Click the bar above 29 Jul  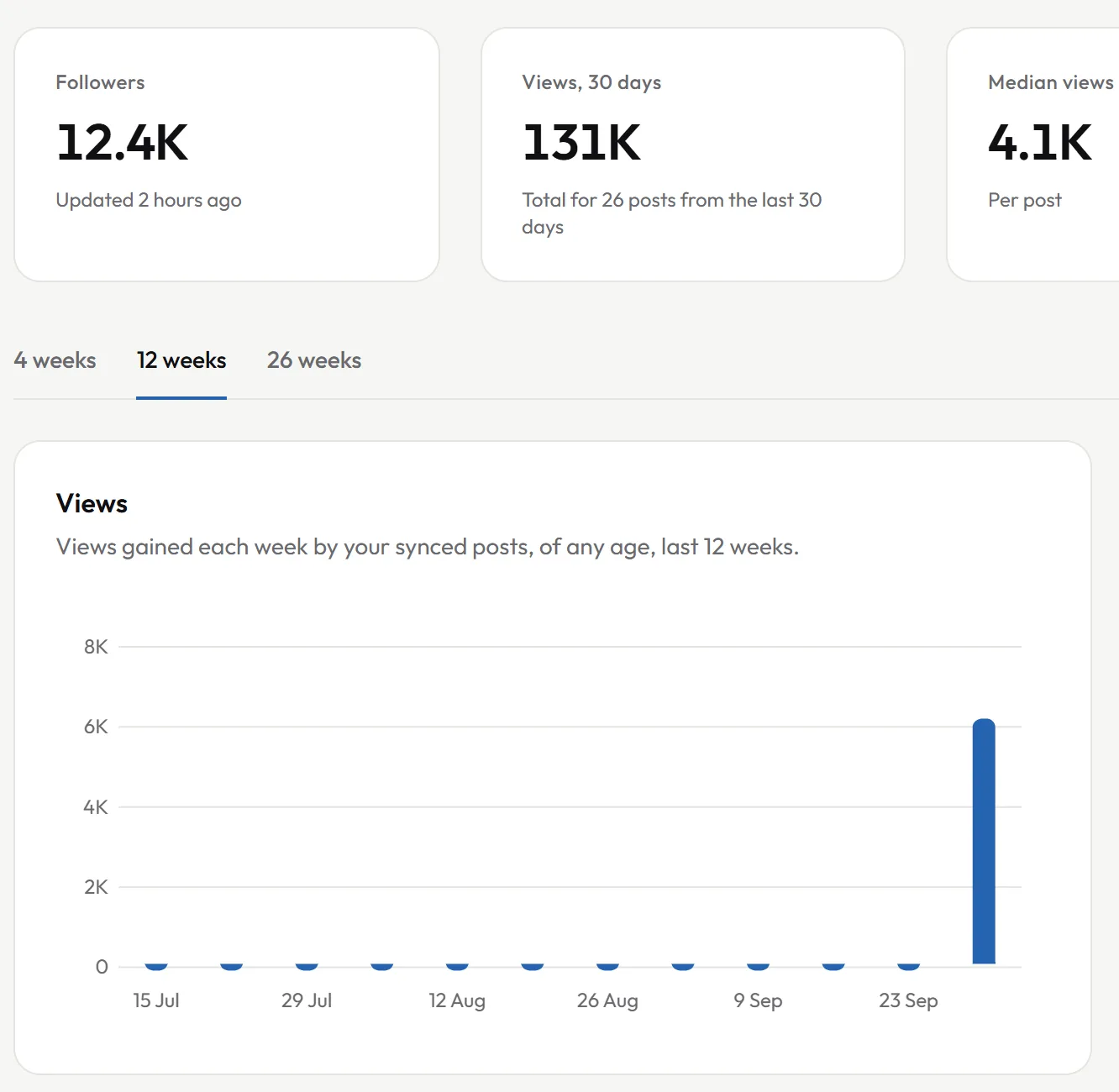coord(307,966)
